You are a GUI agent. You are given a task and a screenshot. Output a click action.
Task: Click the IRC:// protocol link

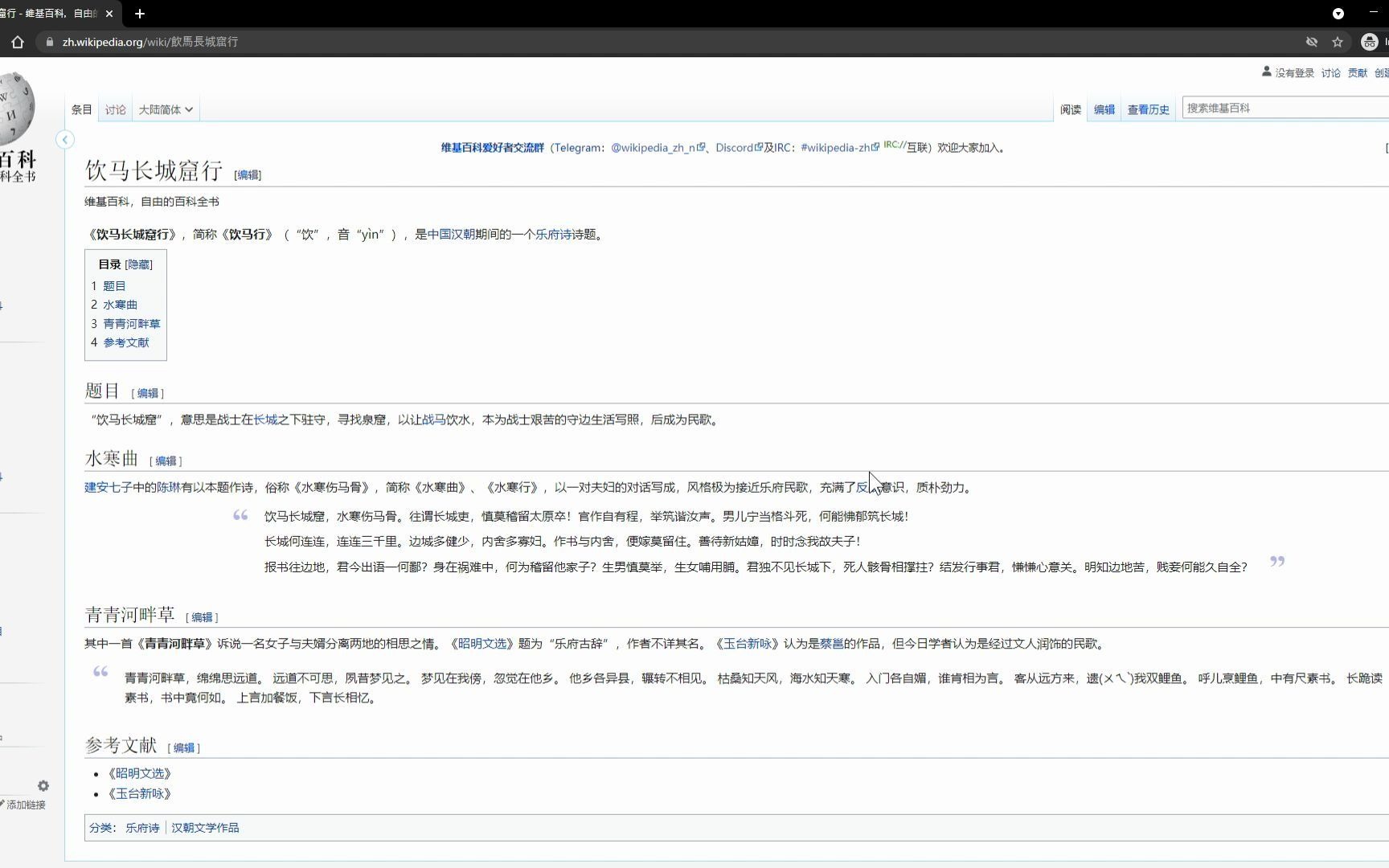click(895, 145)
